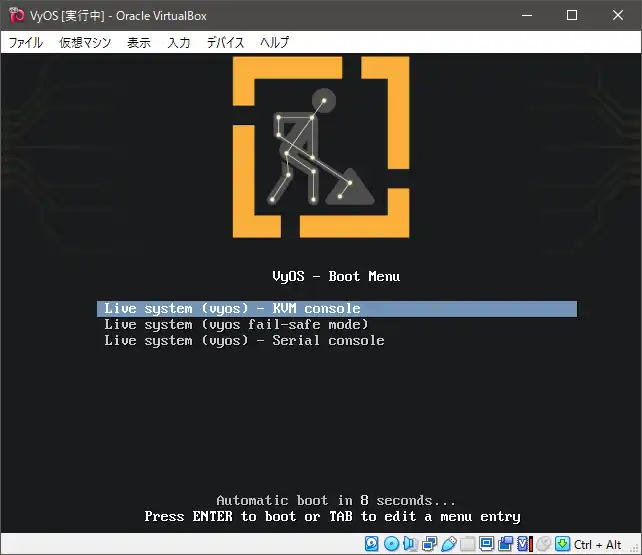Select Live system (vyos fail-safe mode) entry
The width and height of the screenshot is (642, 555).
pyautogui.click(x=236, y=325)
